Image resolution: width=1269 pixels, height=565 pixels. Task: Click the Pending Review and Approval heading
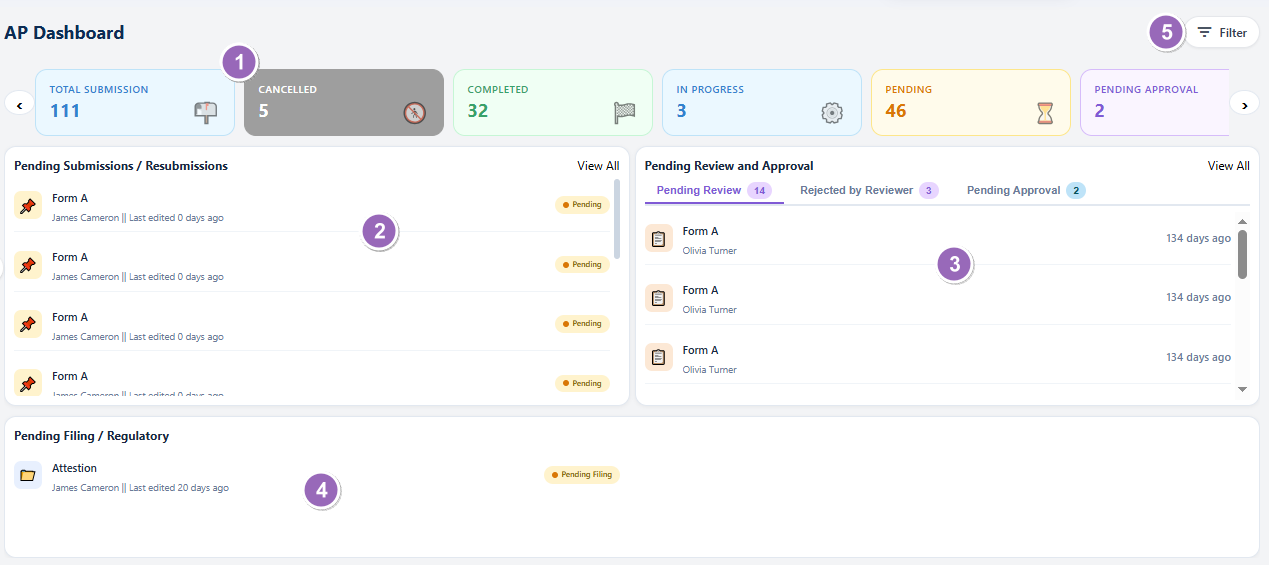pos(729,166)
